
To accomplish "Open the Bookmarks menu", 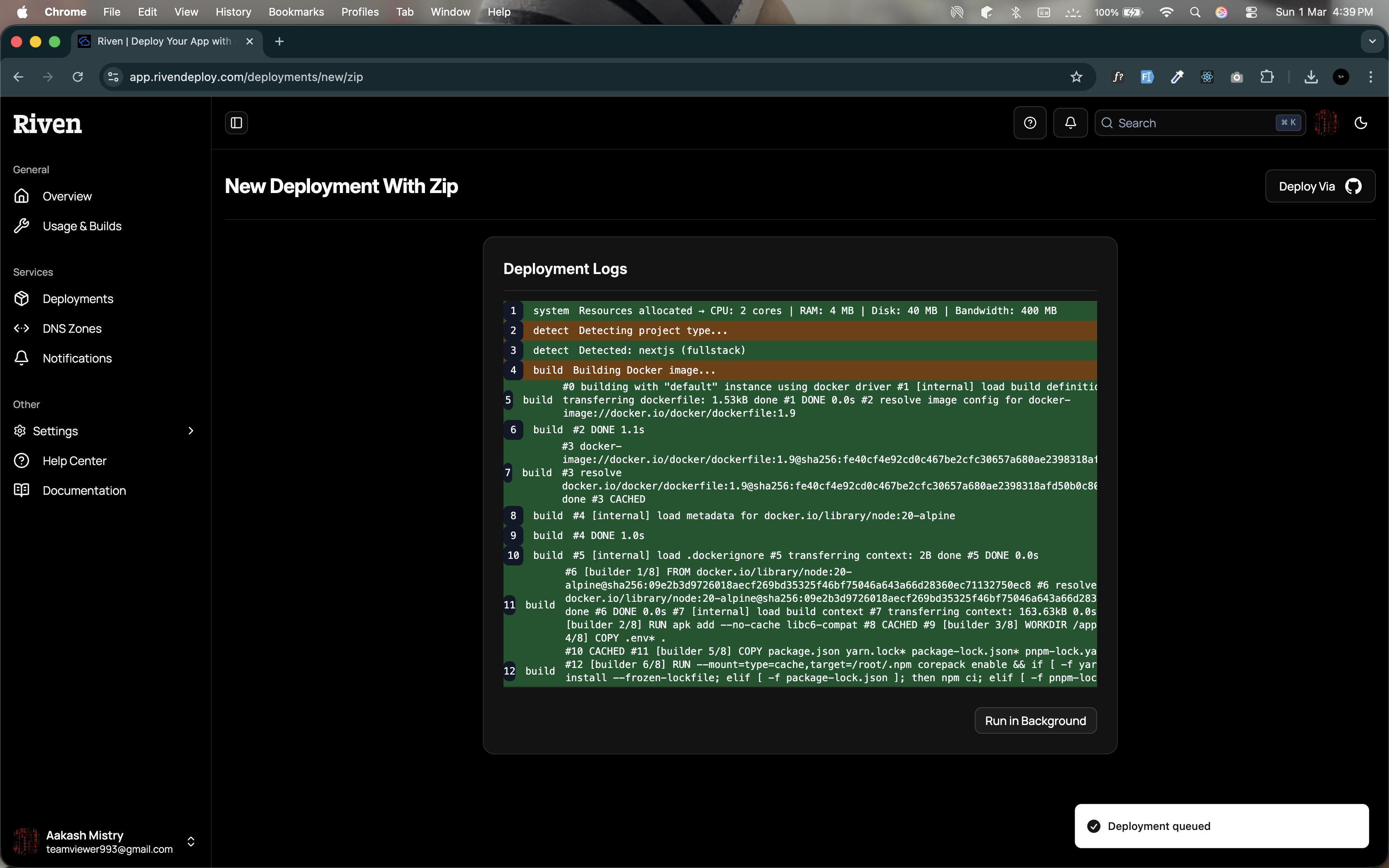I will (x=296, y=12).
